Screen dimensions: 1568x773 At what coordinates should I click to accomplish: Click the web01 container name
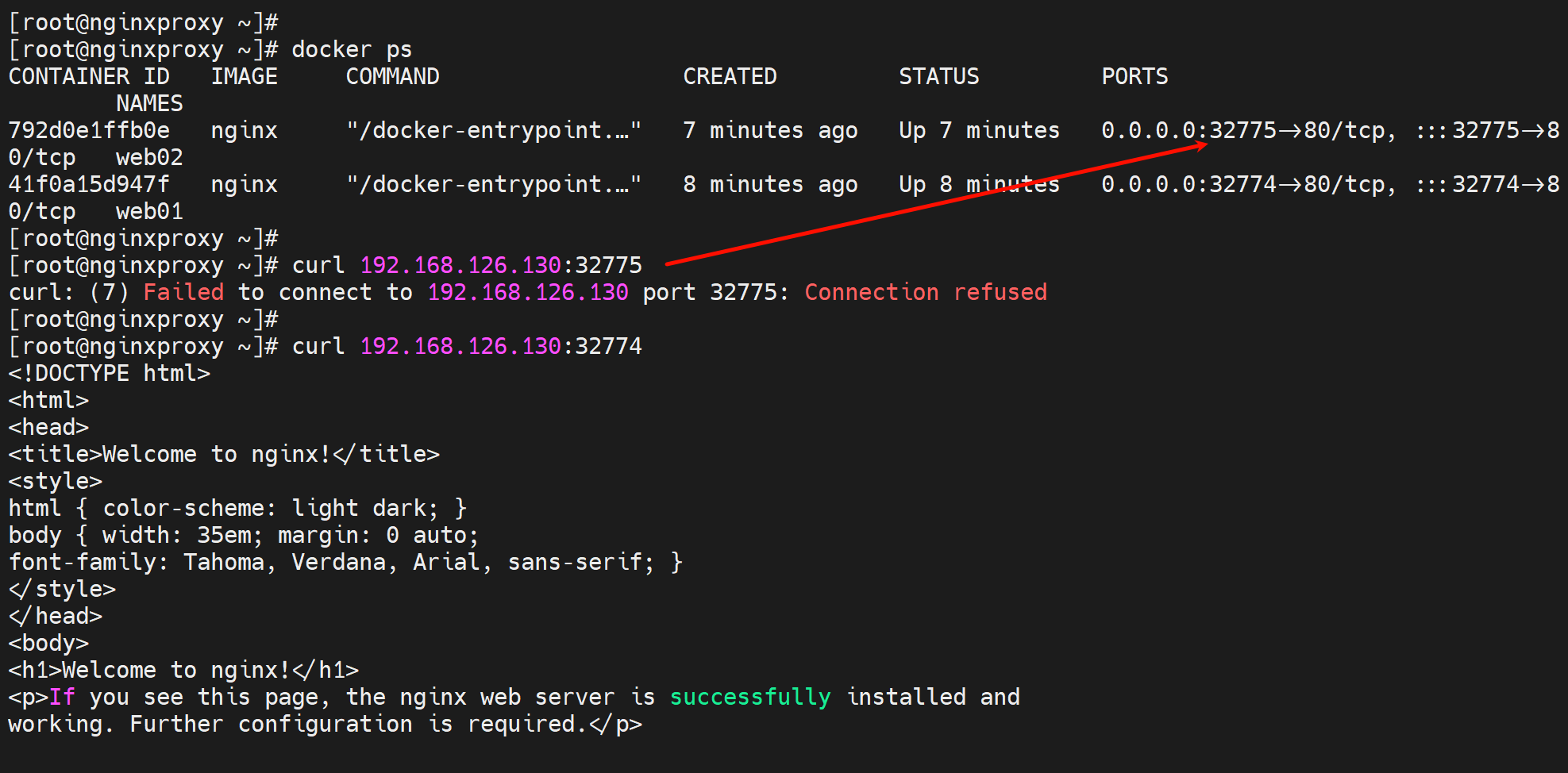(149, 211)
